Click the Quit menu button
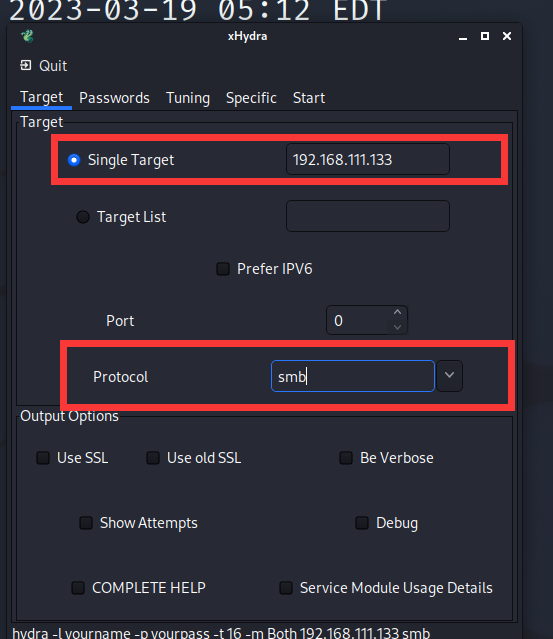The height and width of the screenshot is (639, 553). click(x=44, y=66)
